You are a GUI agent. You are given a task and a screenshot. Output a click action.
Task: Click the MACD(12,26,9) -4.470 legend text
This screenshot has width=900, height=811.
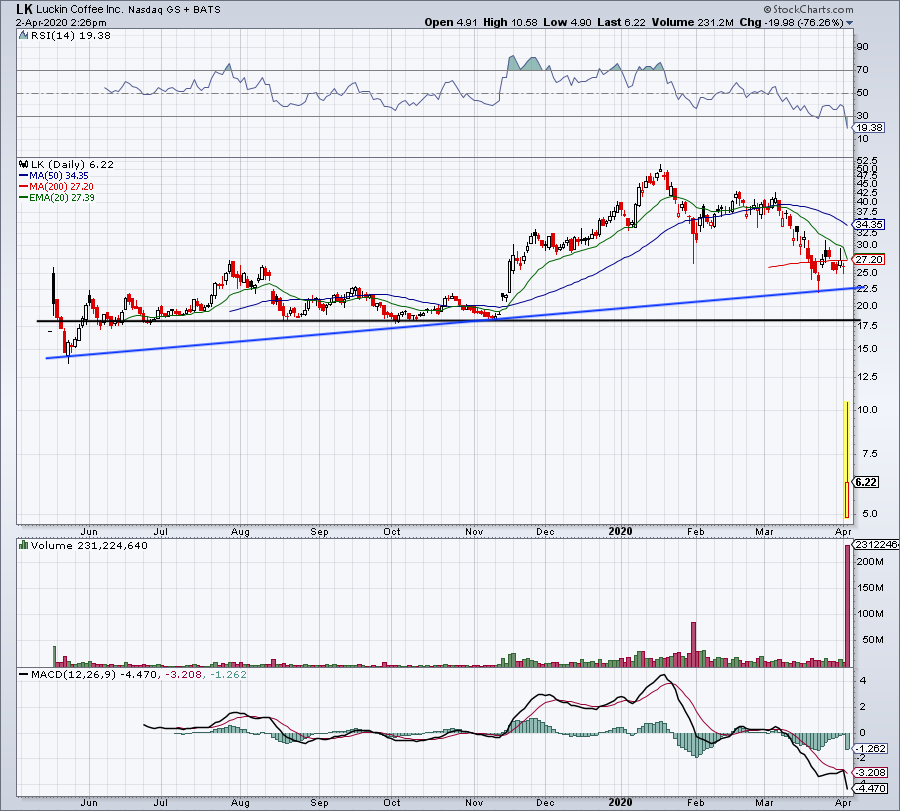tap(94, 674)
